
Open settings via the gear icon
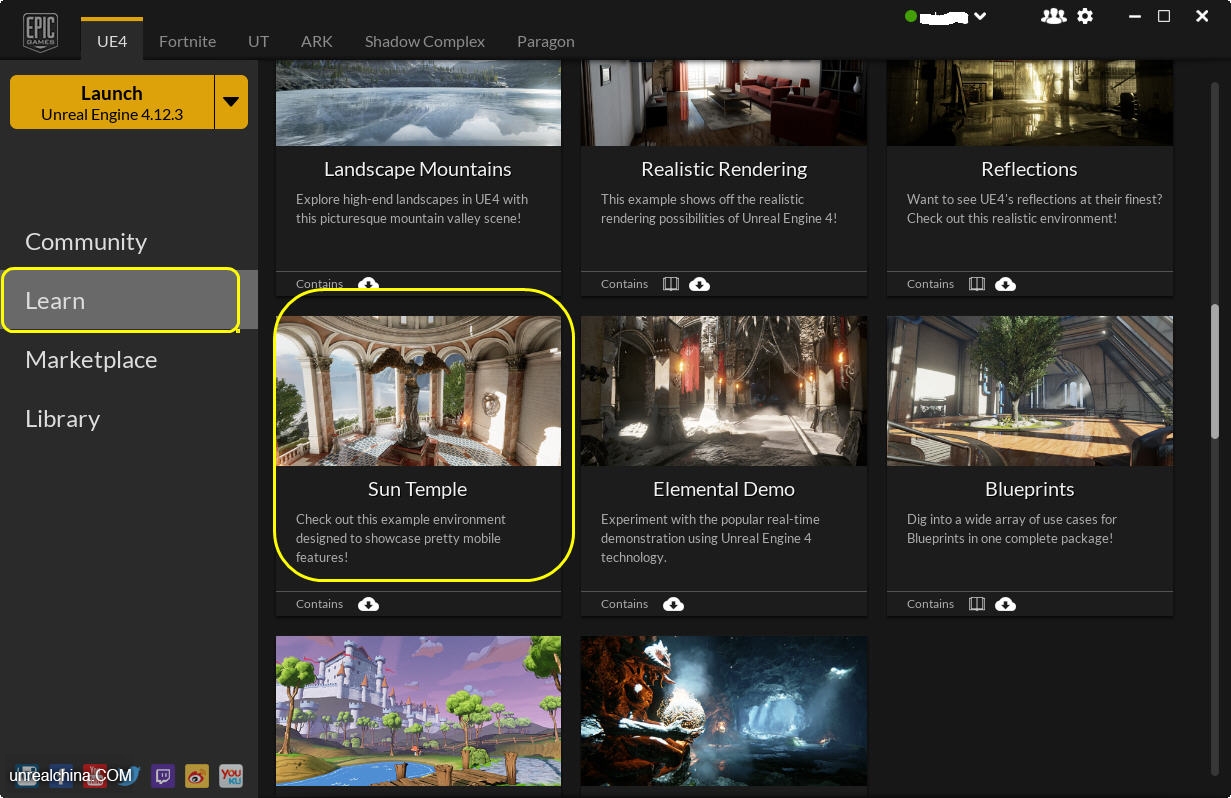point(1085,16)
